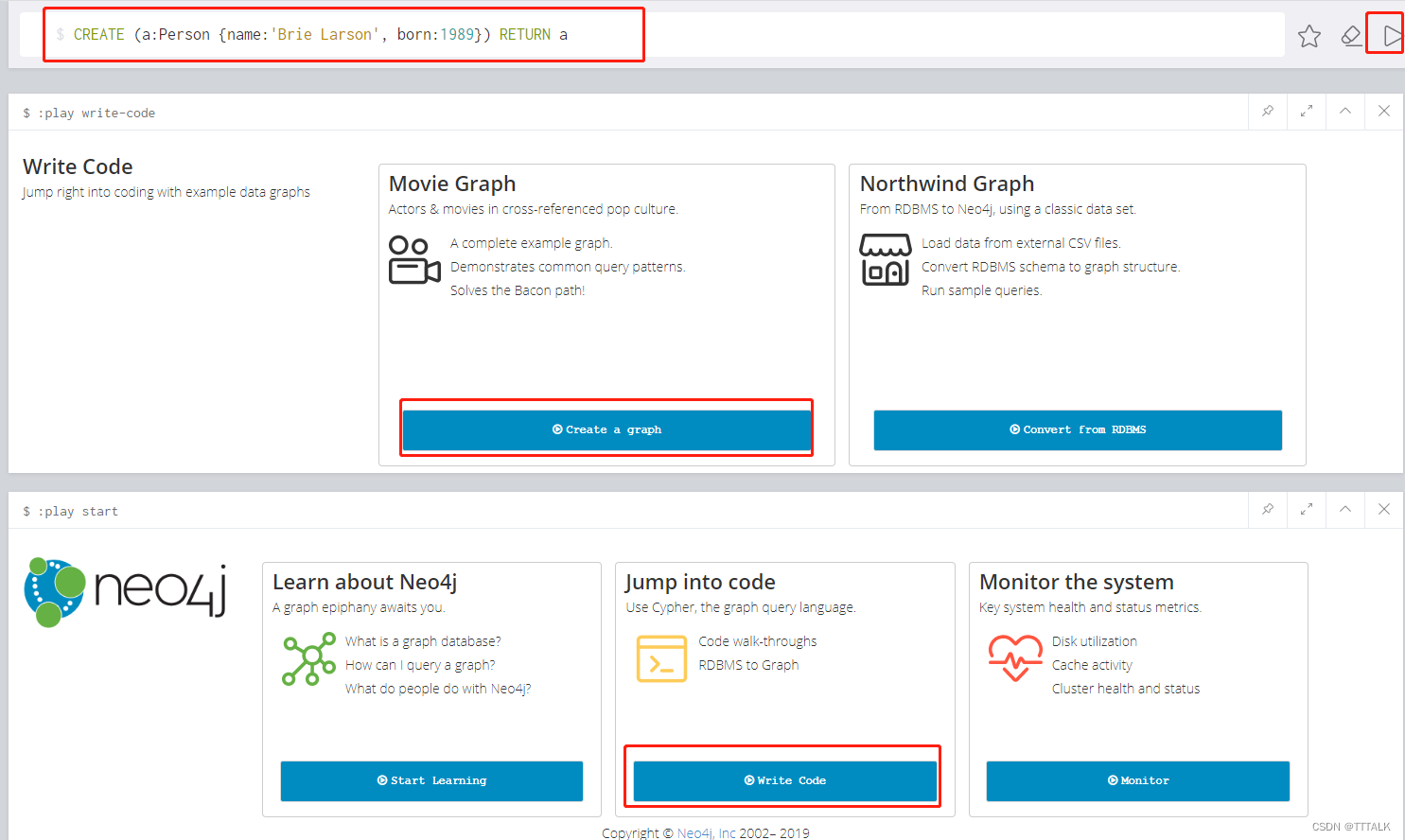This screenshot has width=1405, height=840.
Task: Close the write-code frame
Action: coord(1384,112)
